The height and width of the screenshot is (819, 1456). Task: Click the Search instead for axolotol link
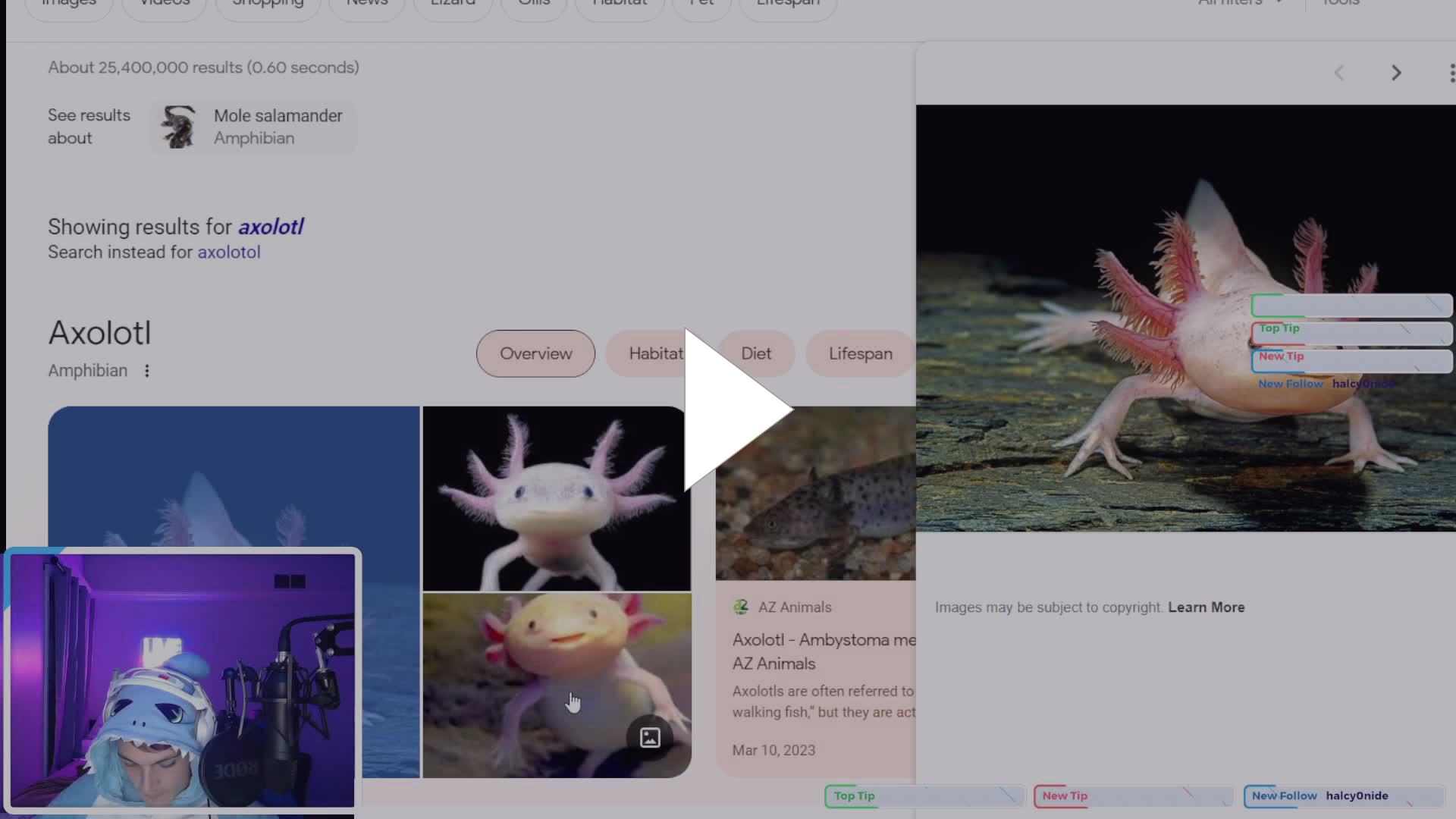[229, 252]
